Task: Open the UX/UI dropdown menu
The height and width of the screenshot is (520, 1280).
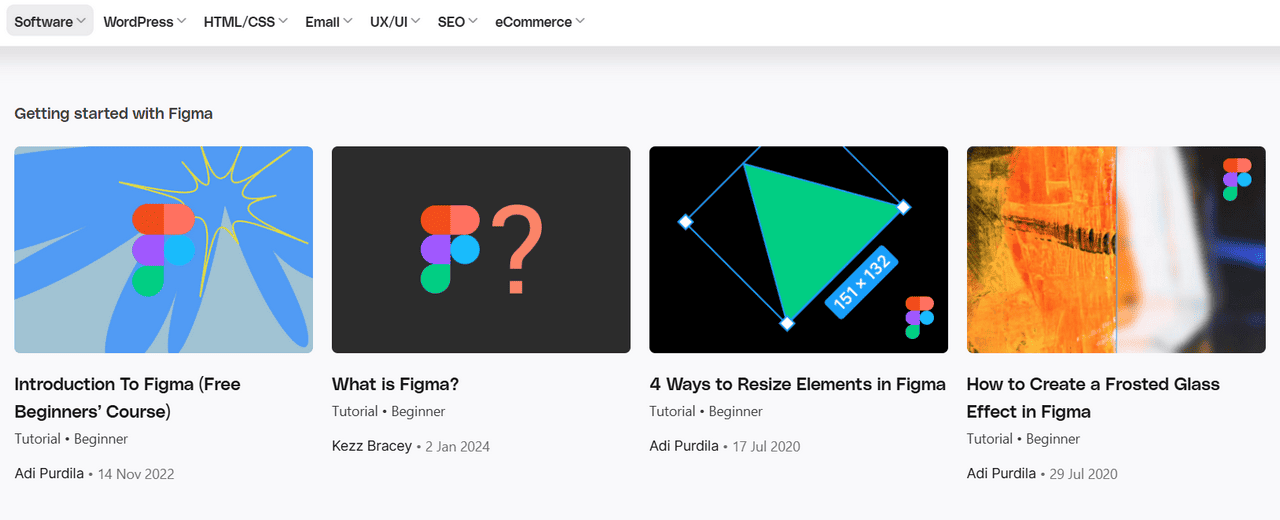Action: [395, 21]
